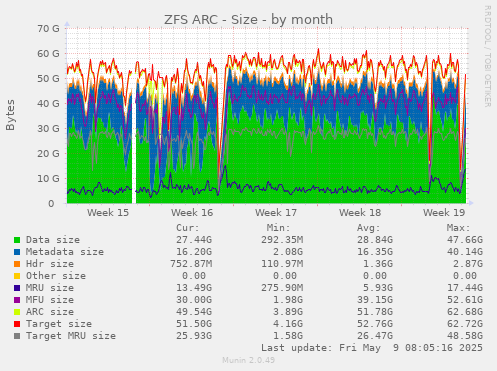Click the 'ARC size' legend label
The image size is (497, 371).
tap(50, 312)
